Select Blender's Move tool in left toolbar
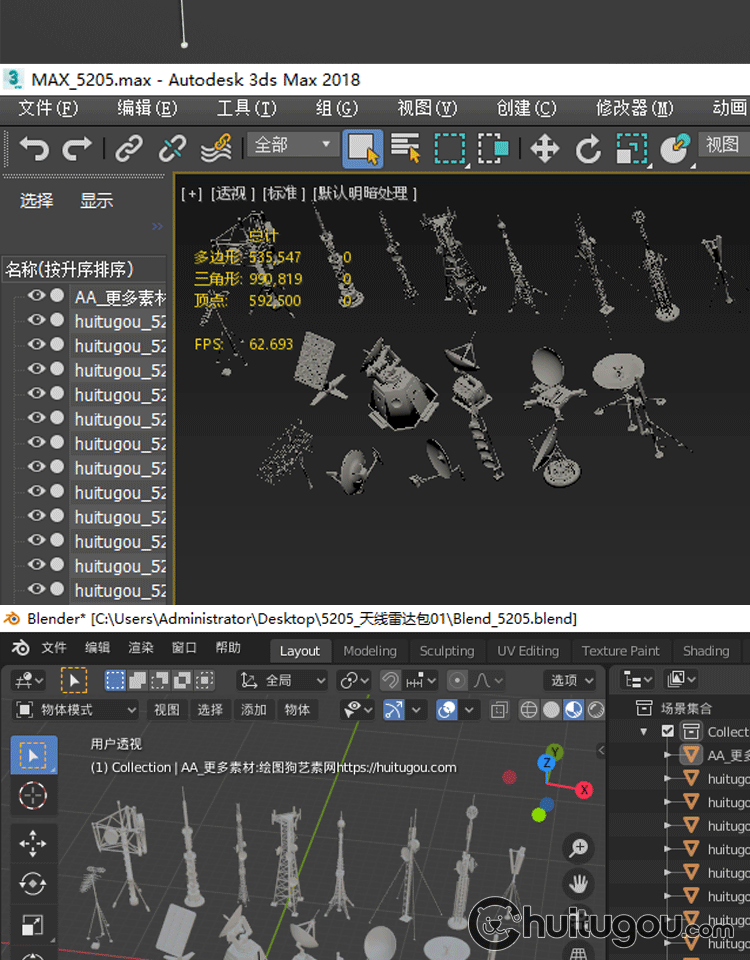Viewport: 750px width, 960px height. (33, 843)
